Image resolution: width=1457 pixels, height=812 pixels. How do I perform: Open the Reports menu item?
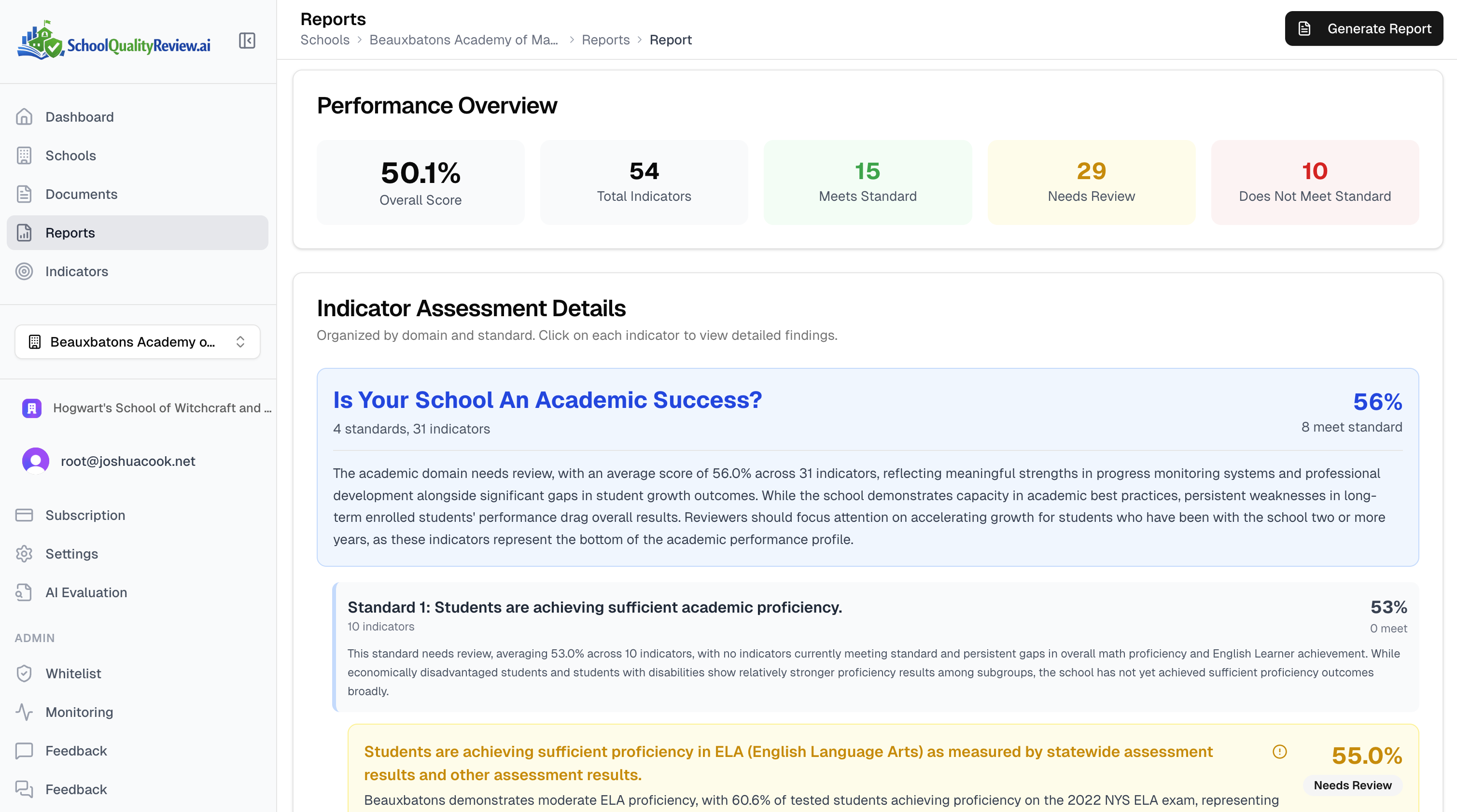pyautogui.click(x=70, y=232)
